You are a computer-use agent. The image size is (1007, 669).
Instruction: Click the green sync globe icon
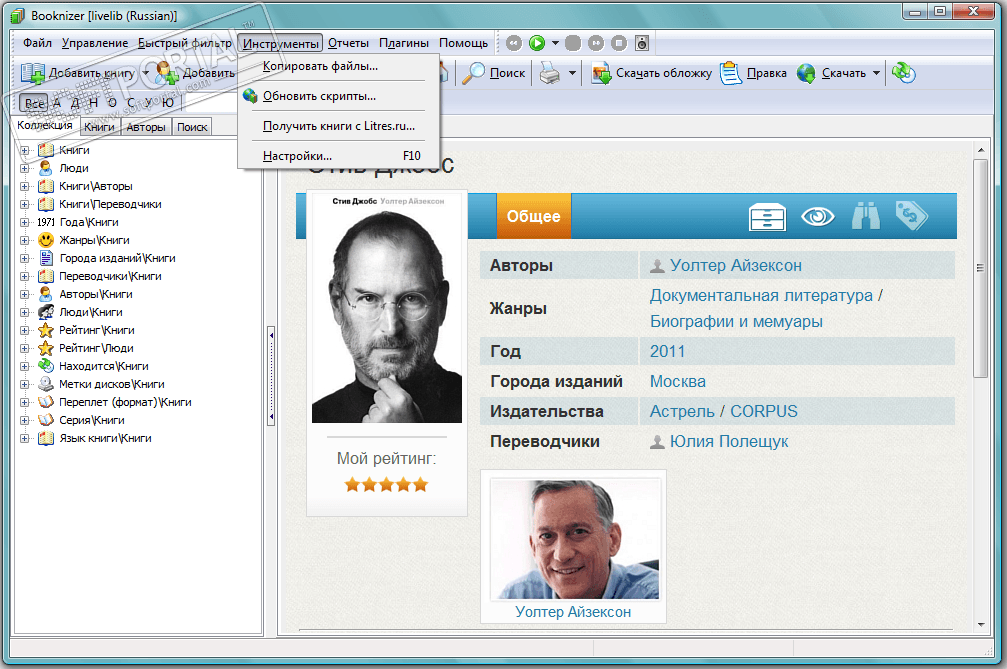(904, 73)
